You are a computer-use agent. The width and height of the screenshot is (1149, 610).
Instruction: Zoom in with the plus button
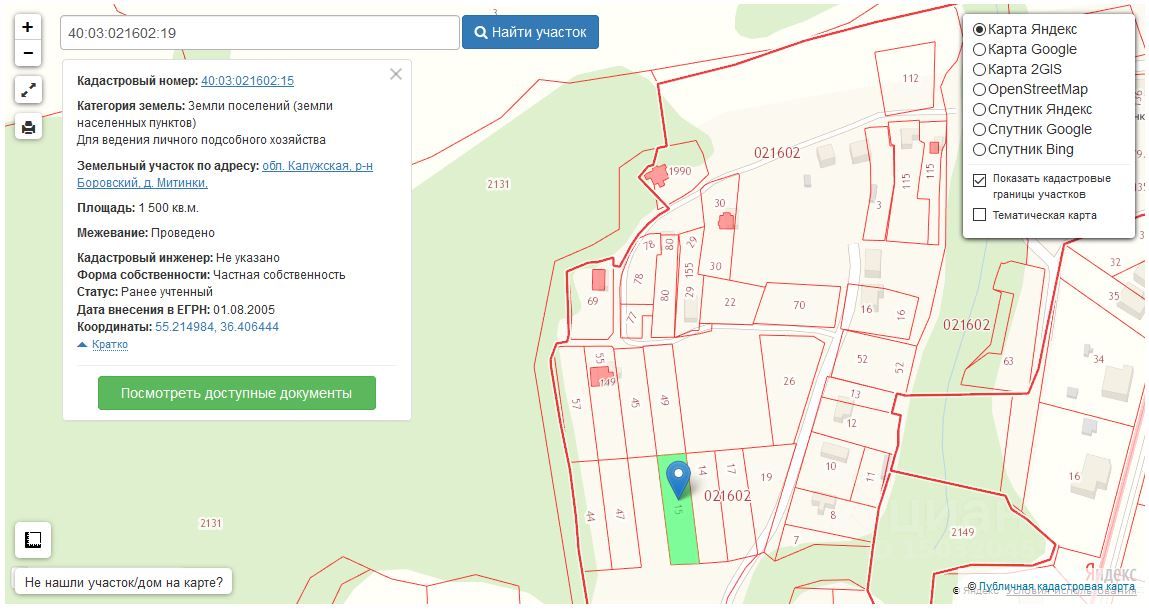(x=28, y=27)
